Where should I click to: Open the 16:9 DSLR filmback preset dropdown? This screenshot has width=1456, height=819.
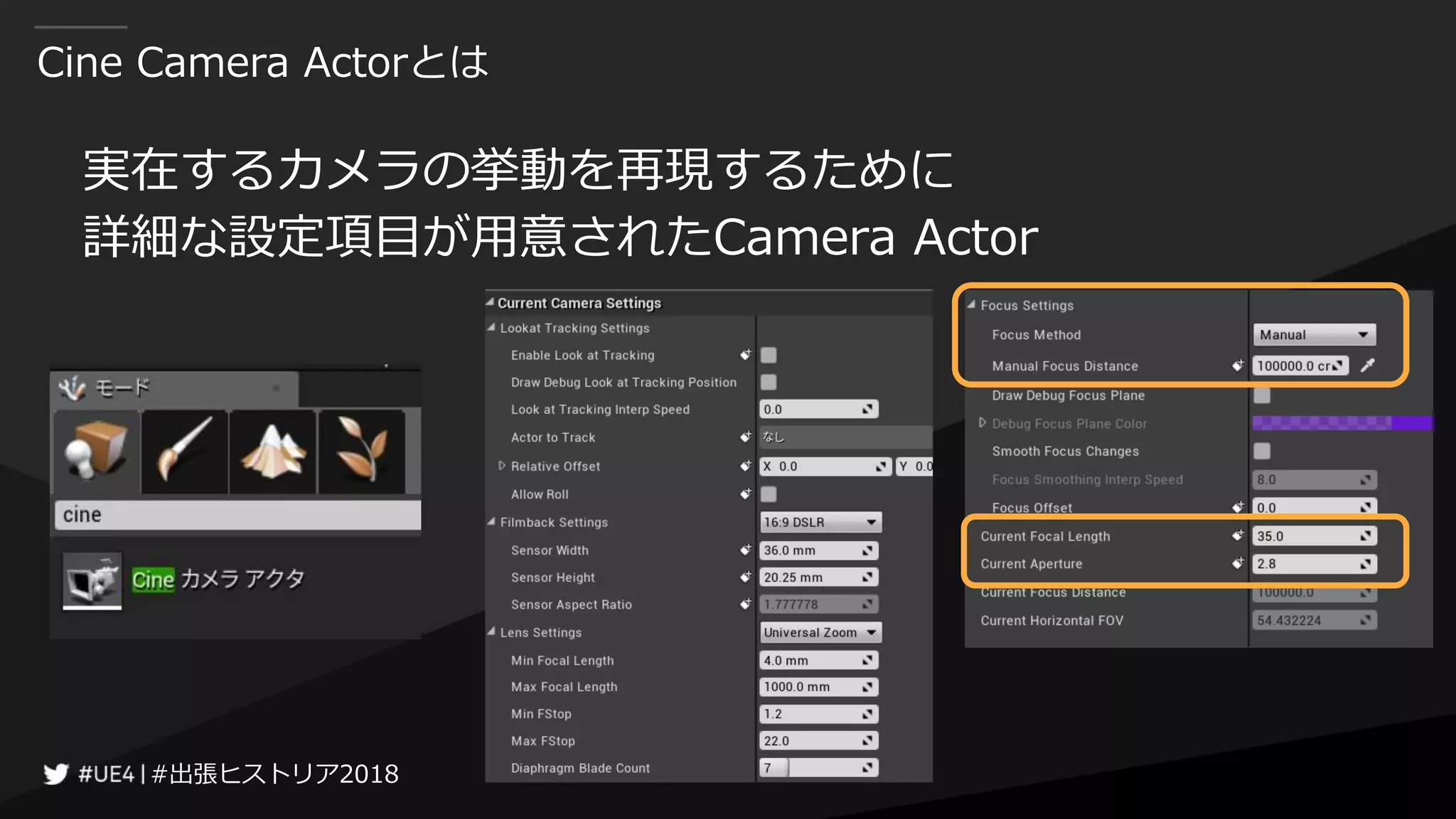(821, 522)
